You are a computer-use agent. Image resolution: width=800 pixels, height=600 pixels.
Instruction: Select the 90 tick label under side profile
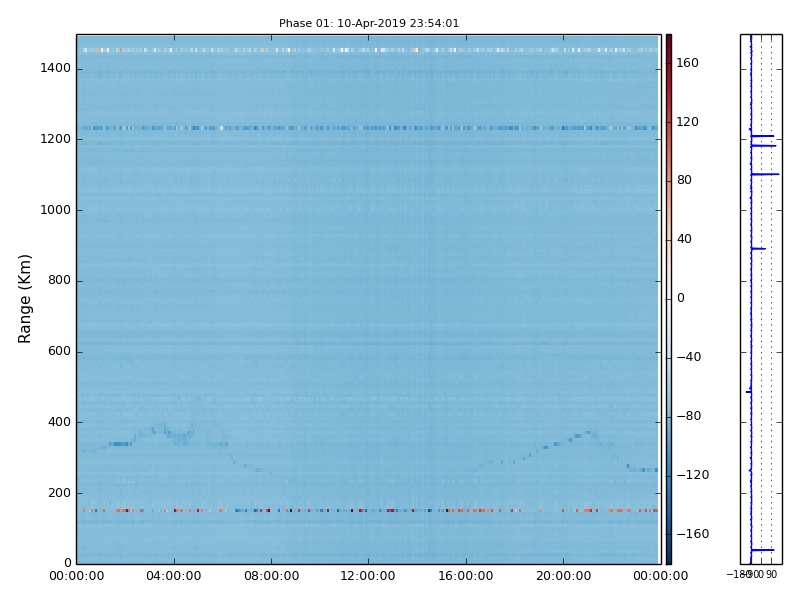771,574
